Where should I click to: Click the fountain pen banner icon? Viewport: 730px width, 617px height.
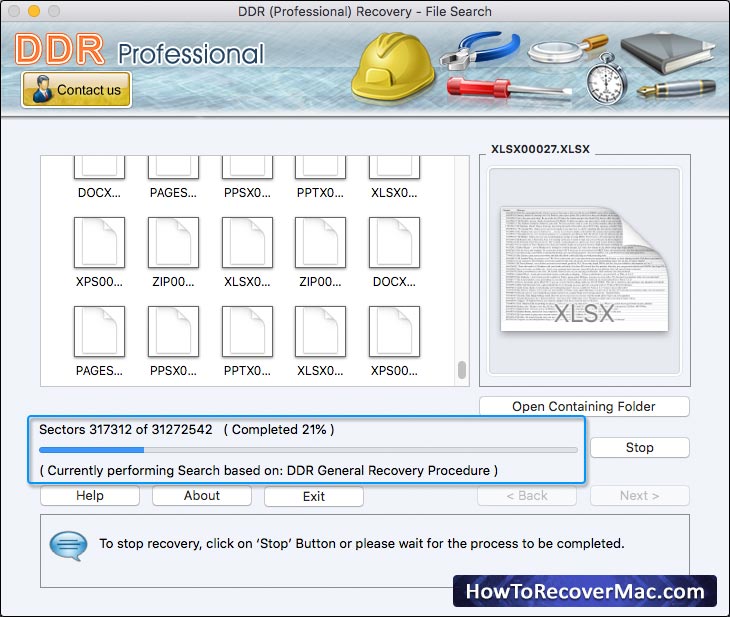click(676, 88)
